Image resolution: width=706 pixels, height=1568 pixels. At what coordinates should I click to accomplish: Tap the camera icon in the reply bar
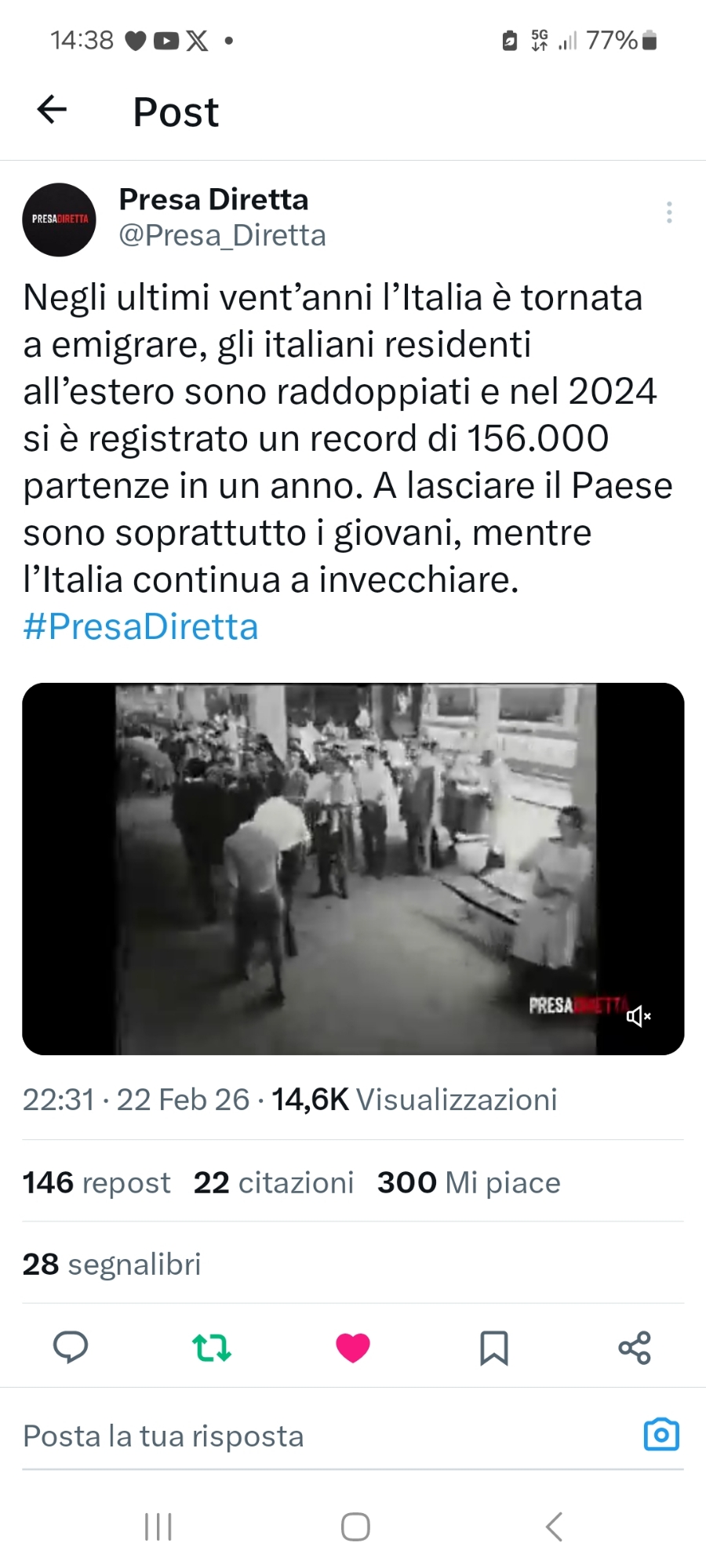661,1435
